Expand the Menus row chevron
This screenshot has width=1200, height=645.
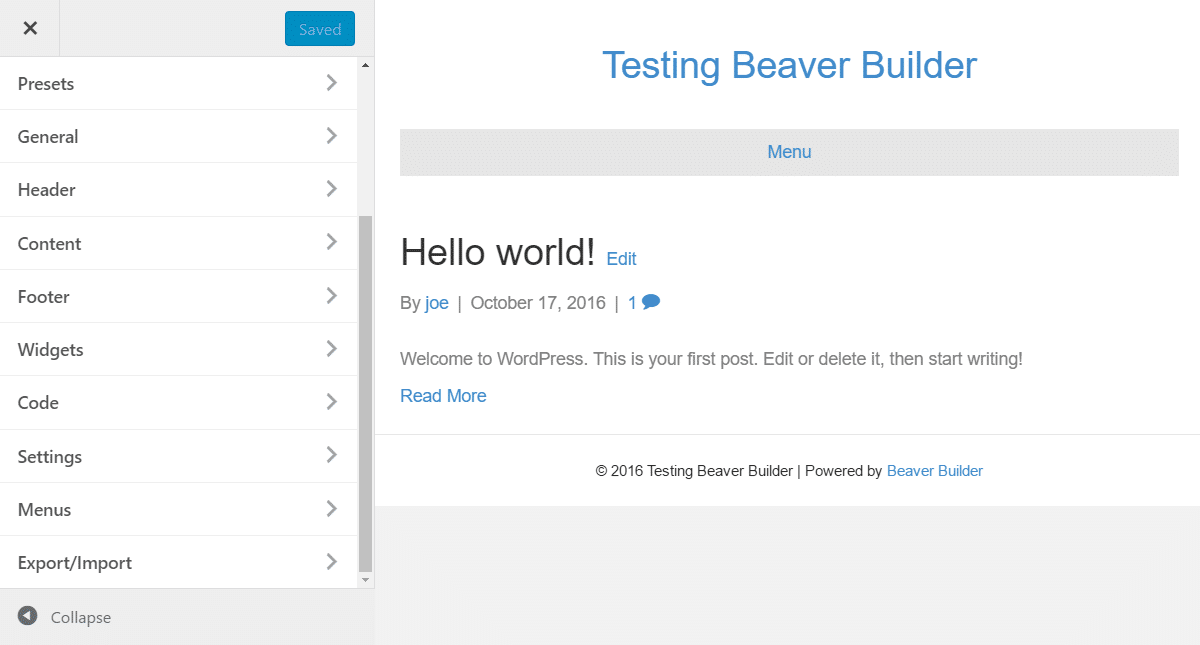point(332,509)
